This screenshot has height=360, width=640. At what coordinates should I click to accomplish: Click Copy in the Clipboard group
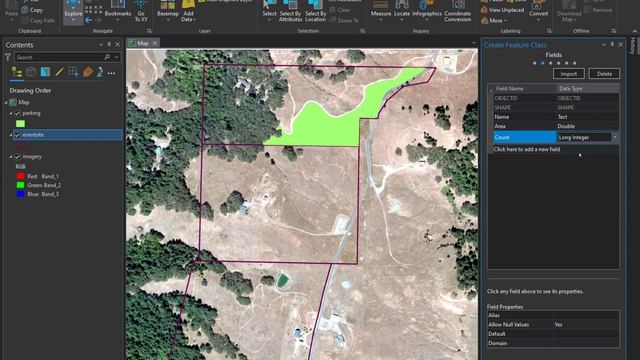[x=32, y=10]
